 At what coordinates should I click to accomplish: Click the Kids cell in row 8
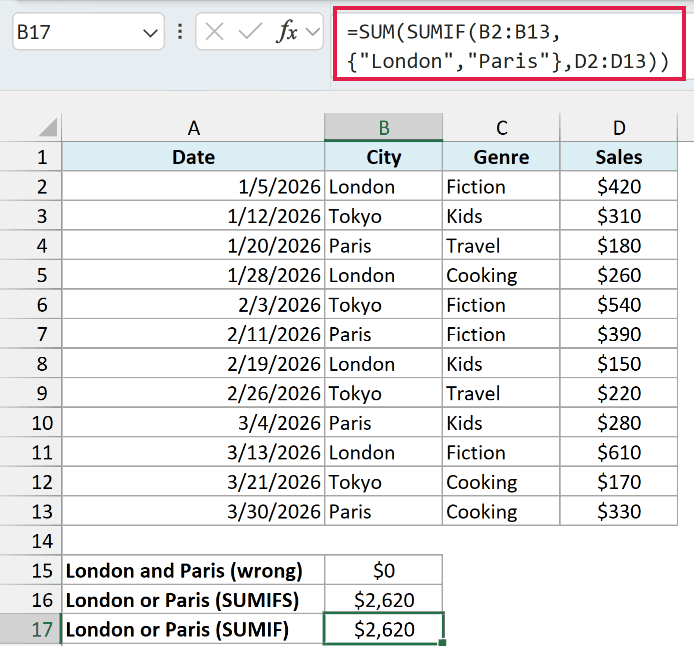coord(501,364)
